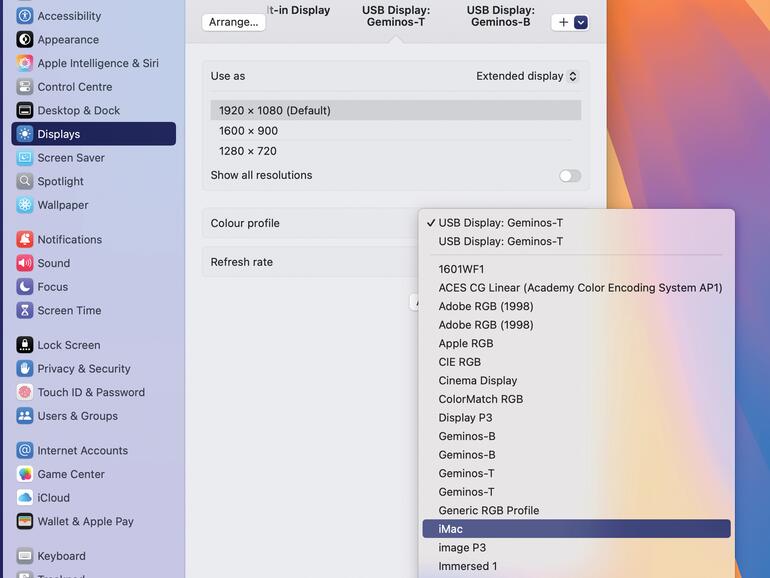The height and width of the screenshot is (578, 770).
Task: Switch to USB Display: Geminos-B tab
Action: coord(500,16)
